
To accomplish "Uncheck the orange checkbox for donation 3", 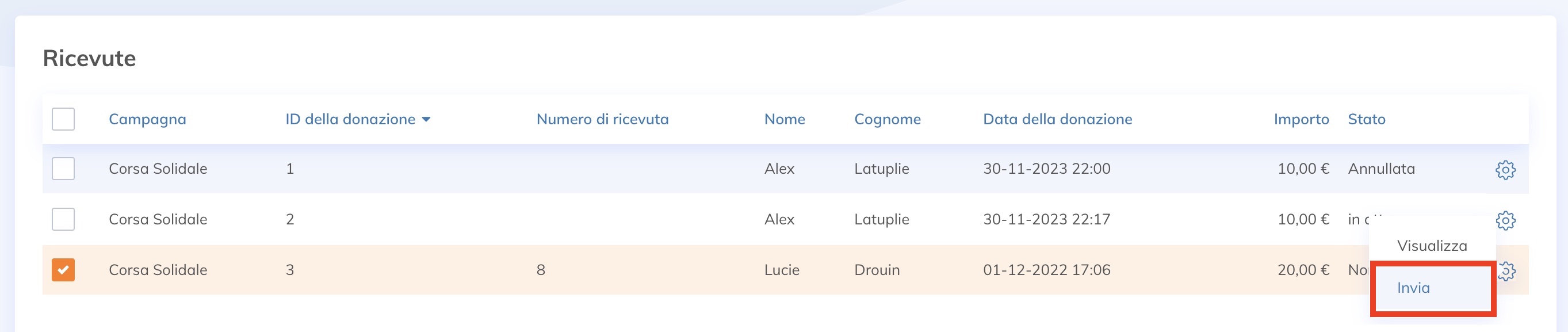I will [x=63, y=270].
